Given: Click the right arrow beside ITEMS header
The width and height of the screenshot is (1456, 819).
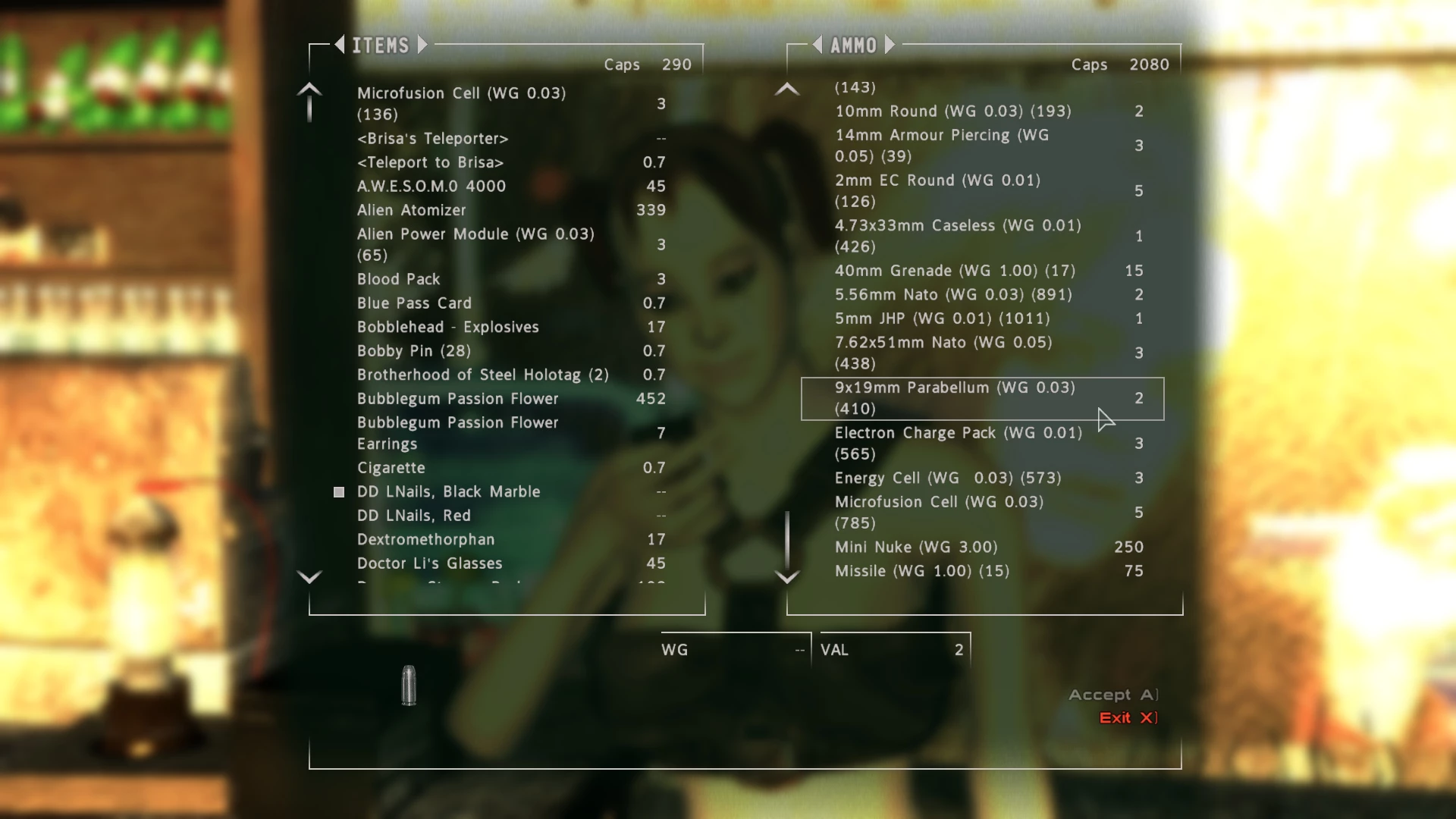Looking at the screenshot, I should pos(422,45).
